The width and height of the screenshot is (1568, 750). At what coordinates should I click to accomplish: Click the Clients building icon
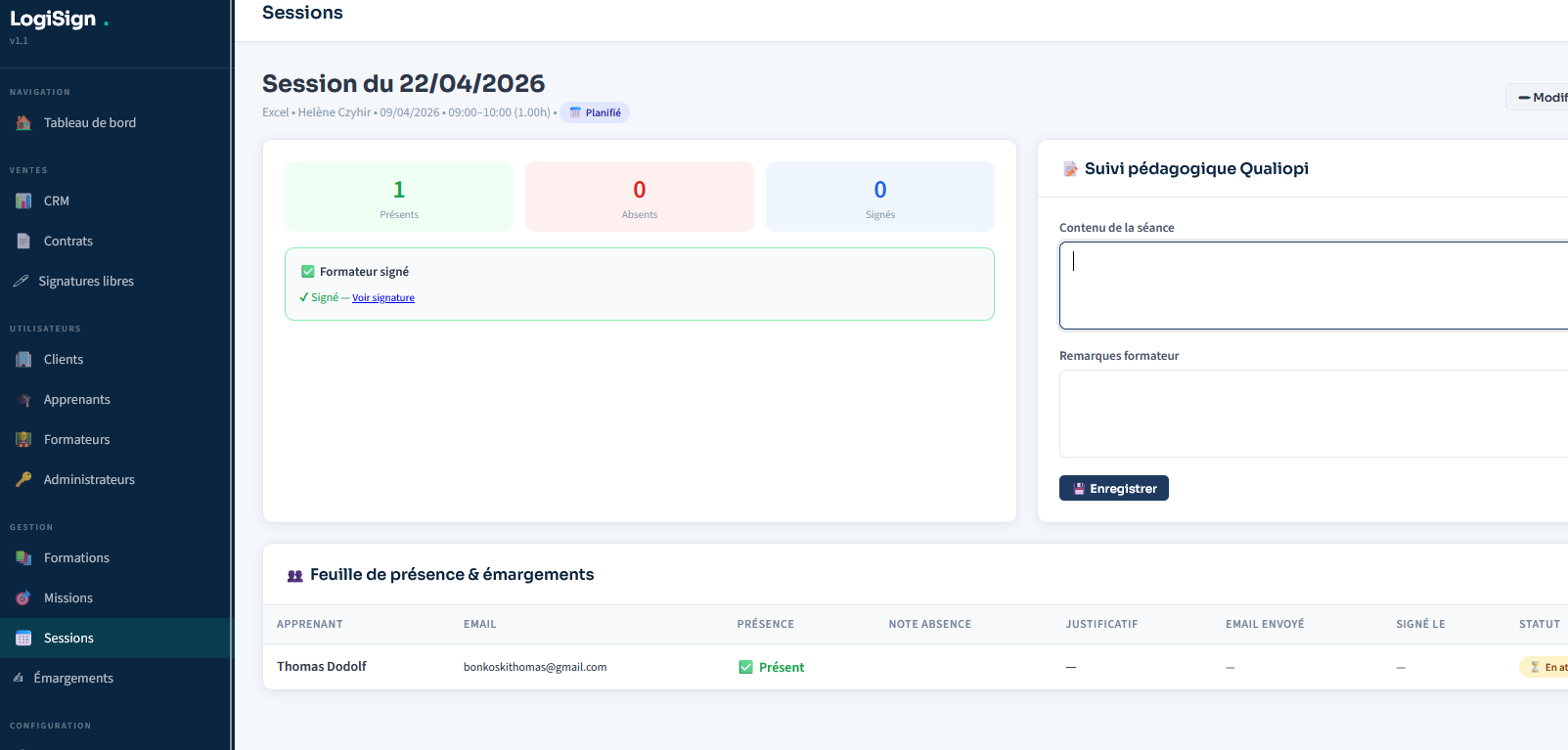coord(23,360)
